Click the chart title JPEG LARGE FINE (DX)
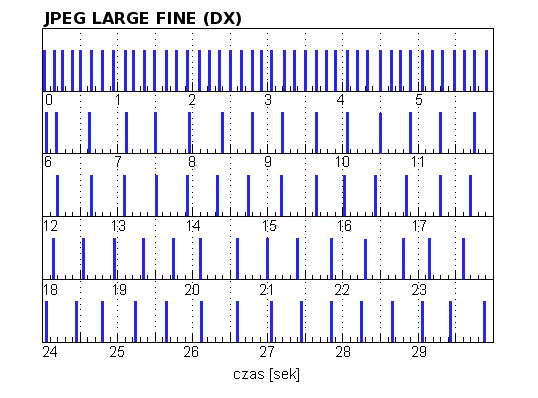This screenshot has width=538, height=398. (143, 18)
